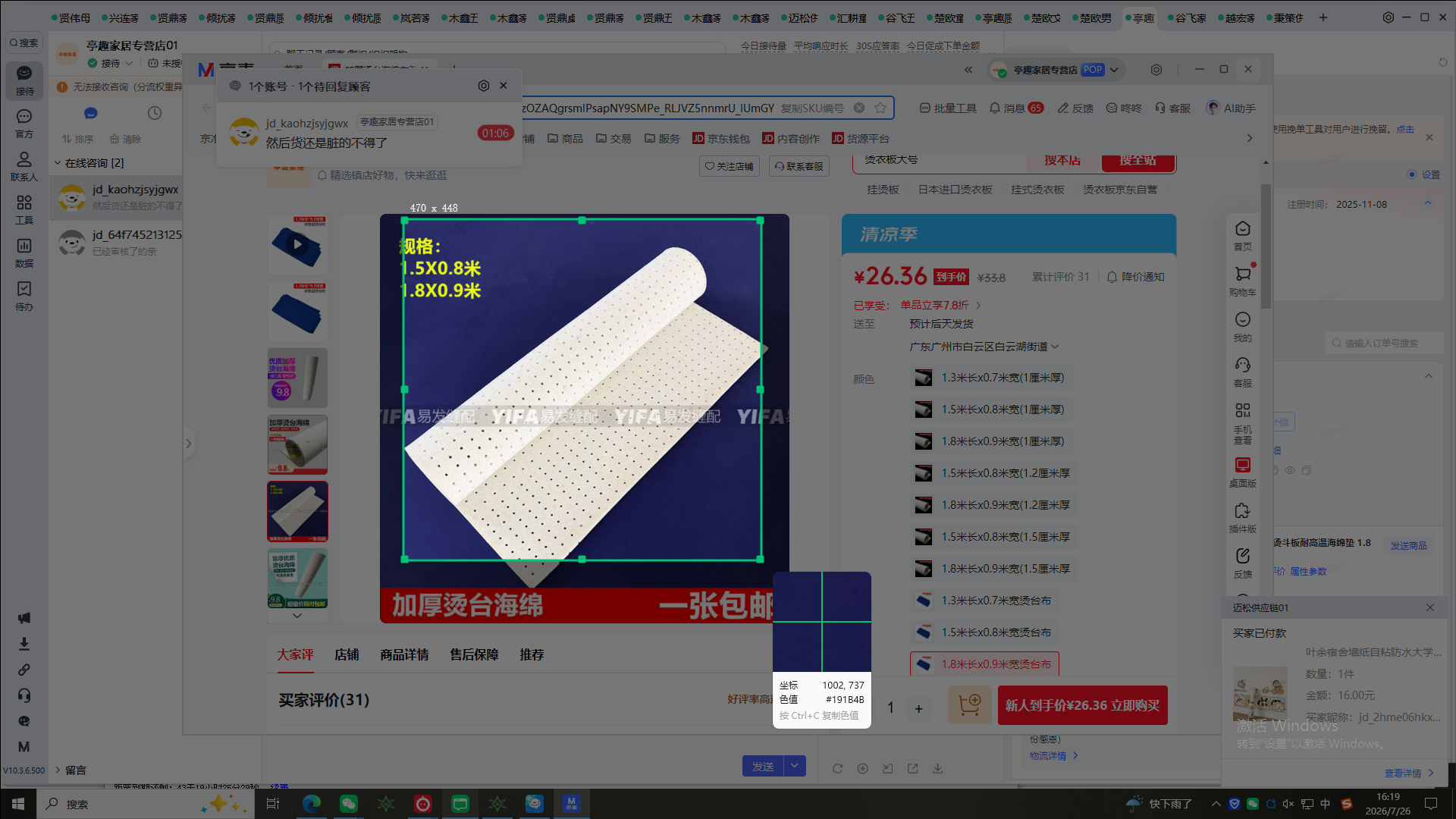Viewport: 1456px width, 819px height.
Task: Switch to the 商品详情 tab
Action: (404, 654)
